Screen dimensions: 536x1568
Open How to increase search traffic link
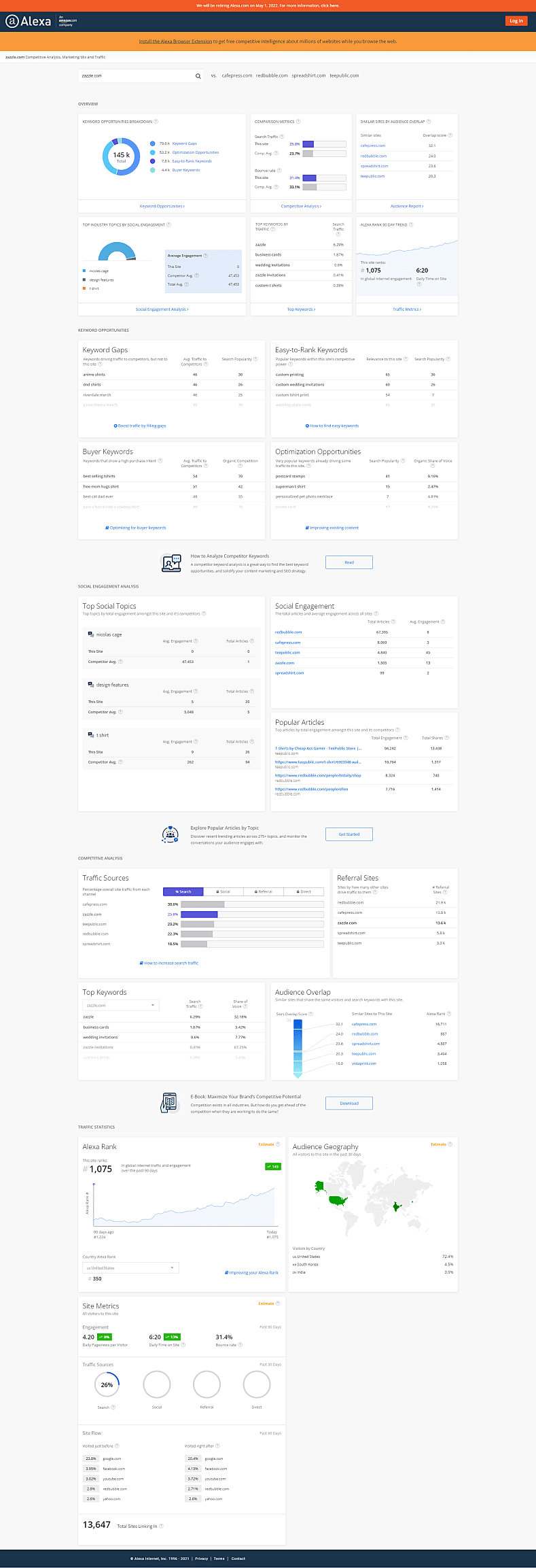pos(169,963)
